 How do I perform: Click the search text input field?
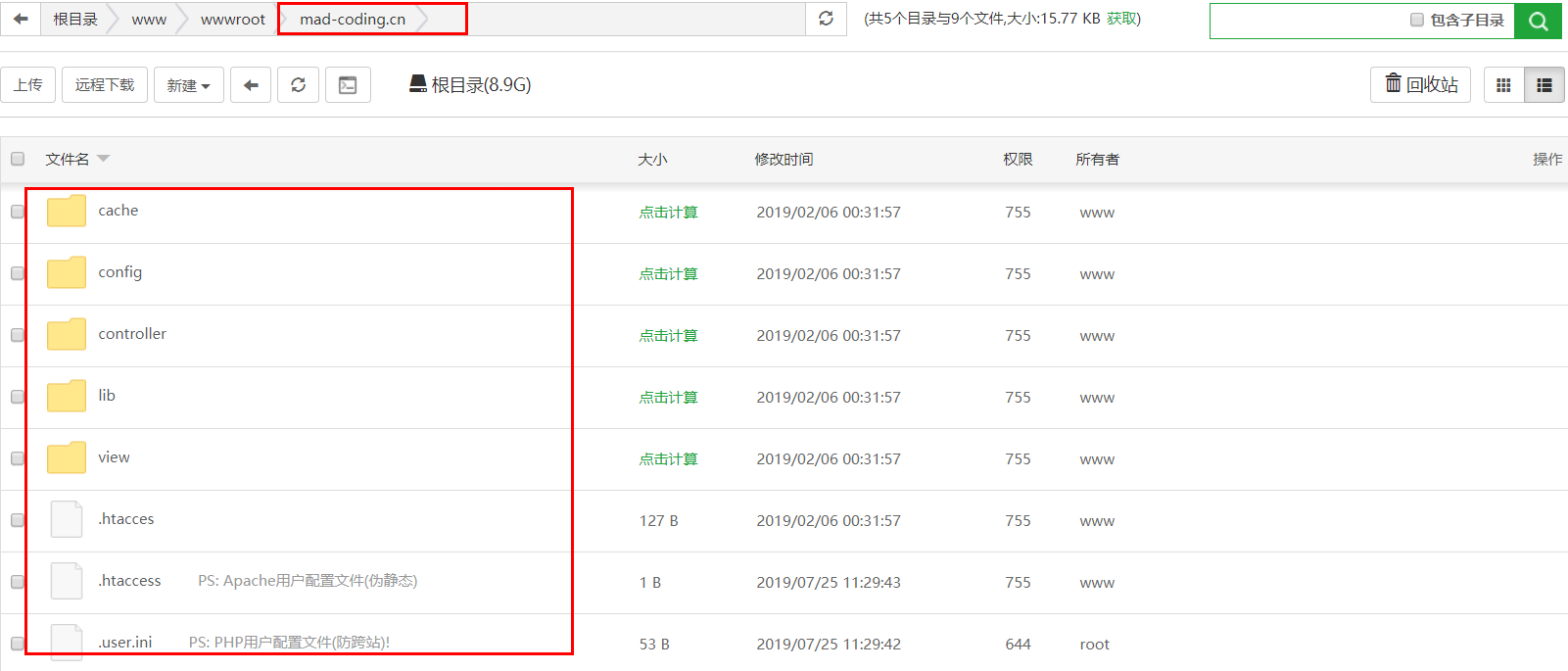click(x=1307, y=21)
